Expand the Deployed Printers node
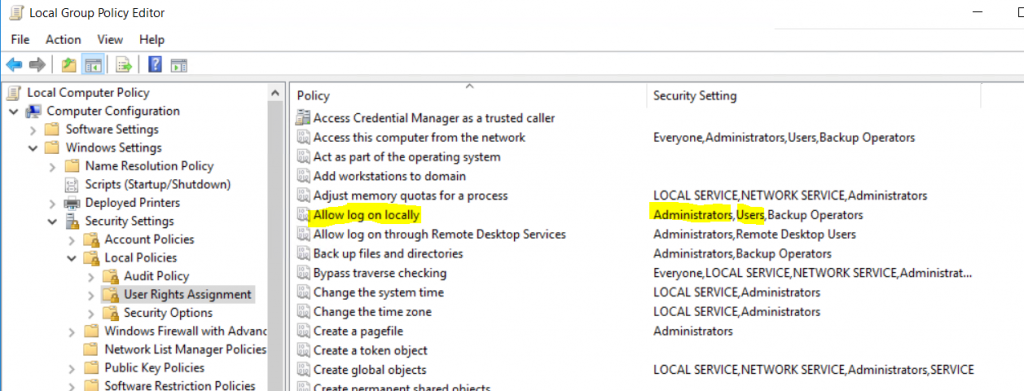 [53, 203]
